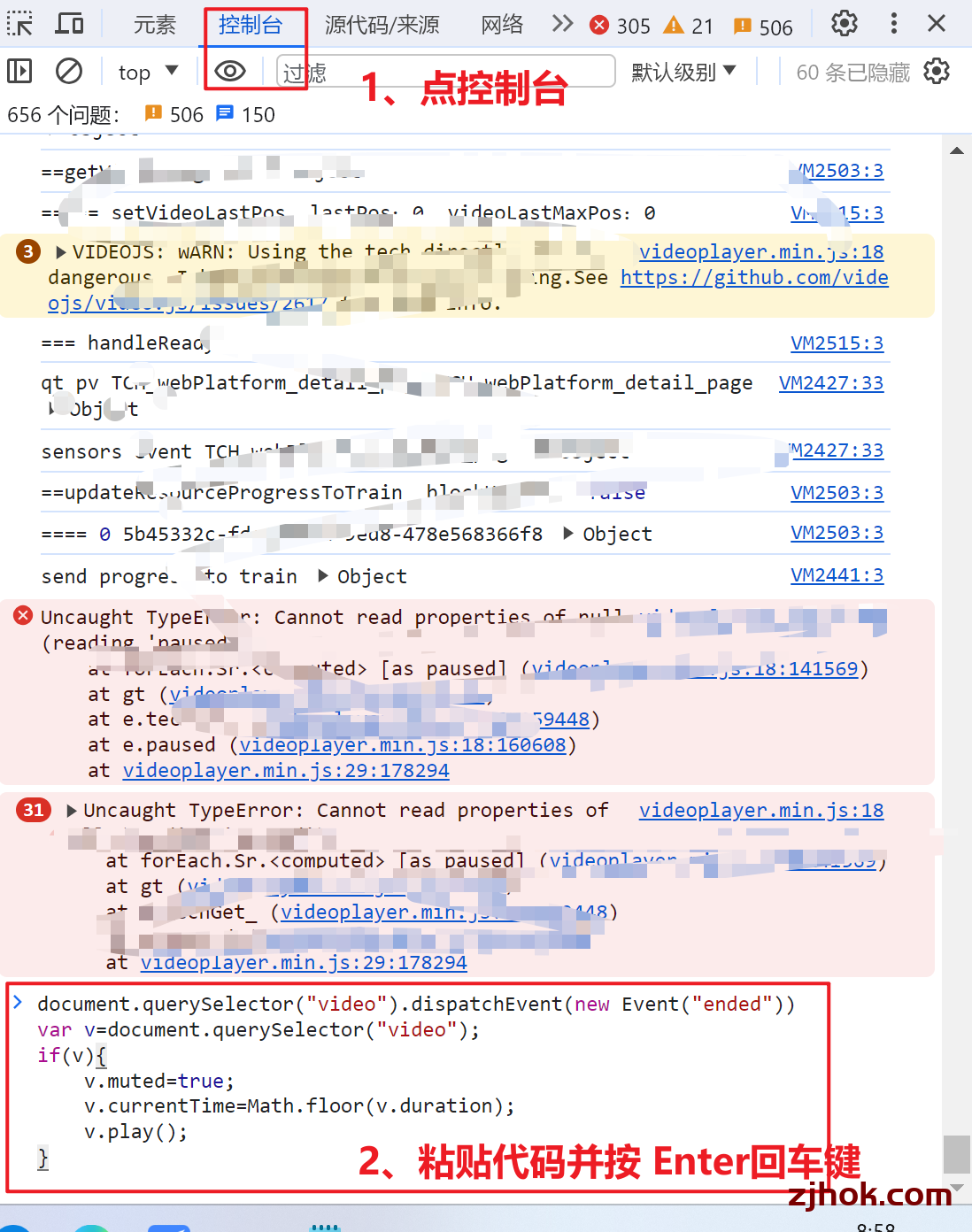Expand the VIDEOJS WARN message triangle
This screenshot has height=1232, width=972.
coord(61,252)
